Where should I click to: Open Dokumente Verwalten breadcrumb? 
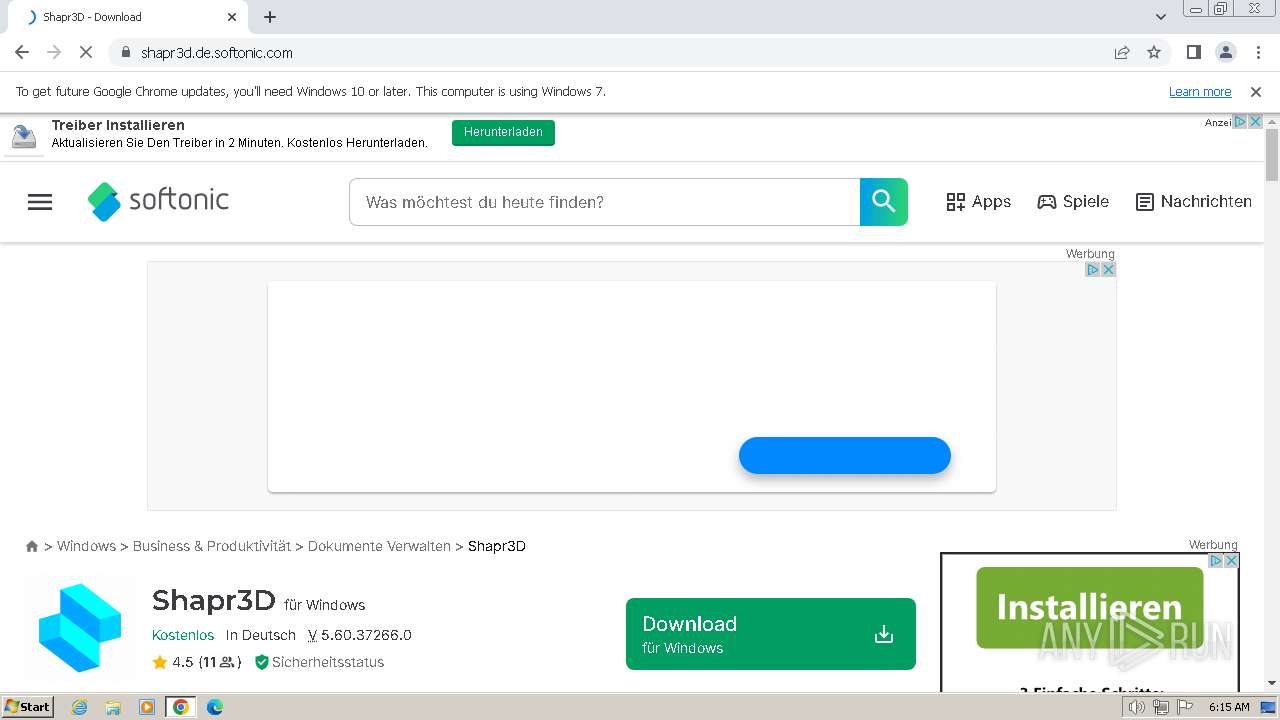point(379,546)
